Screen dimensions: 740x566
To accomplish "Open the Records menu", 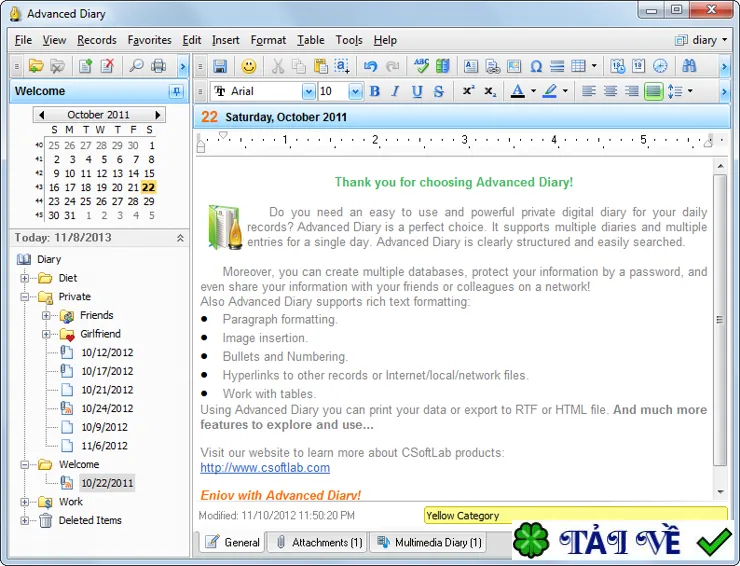I will [97, 40].
